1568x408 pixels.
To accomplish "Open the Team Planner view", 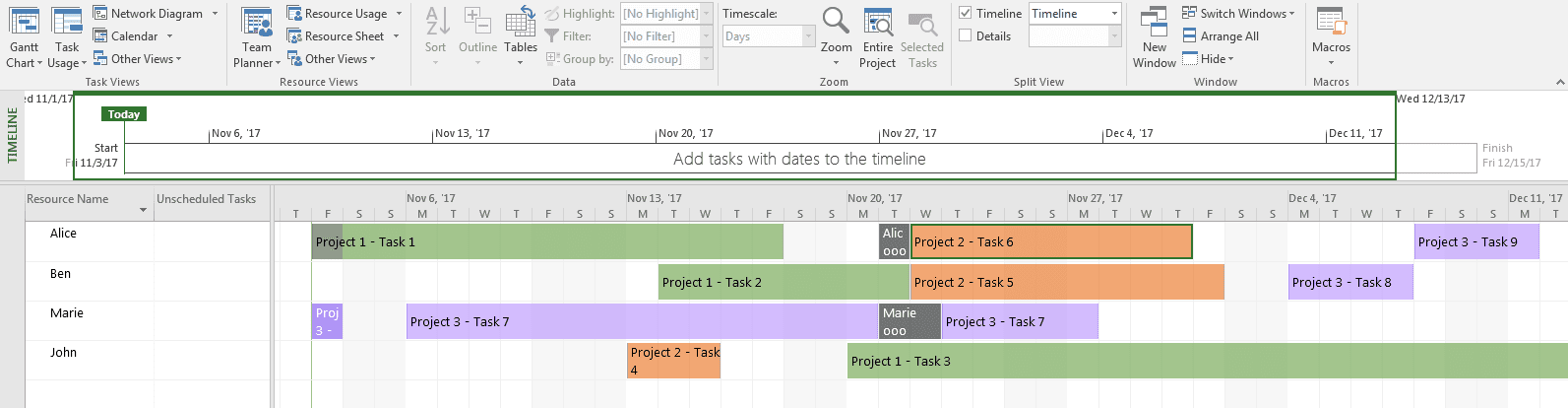I will tap(257, 37).
